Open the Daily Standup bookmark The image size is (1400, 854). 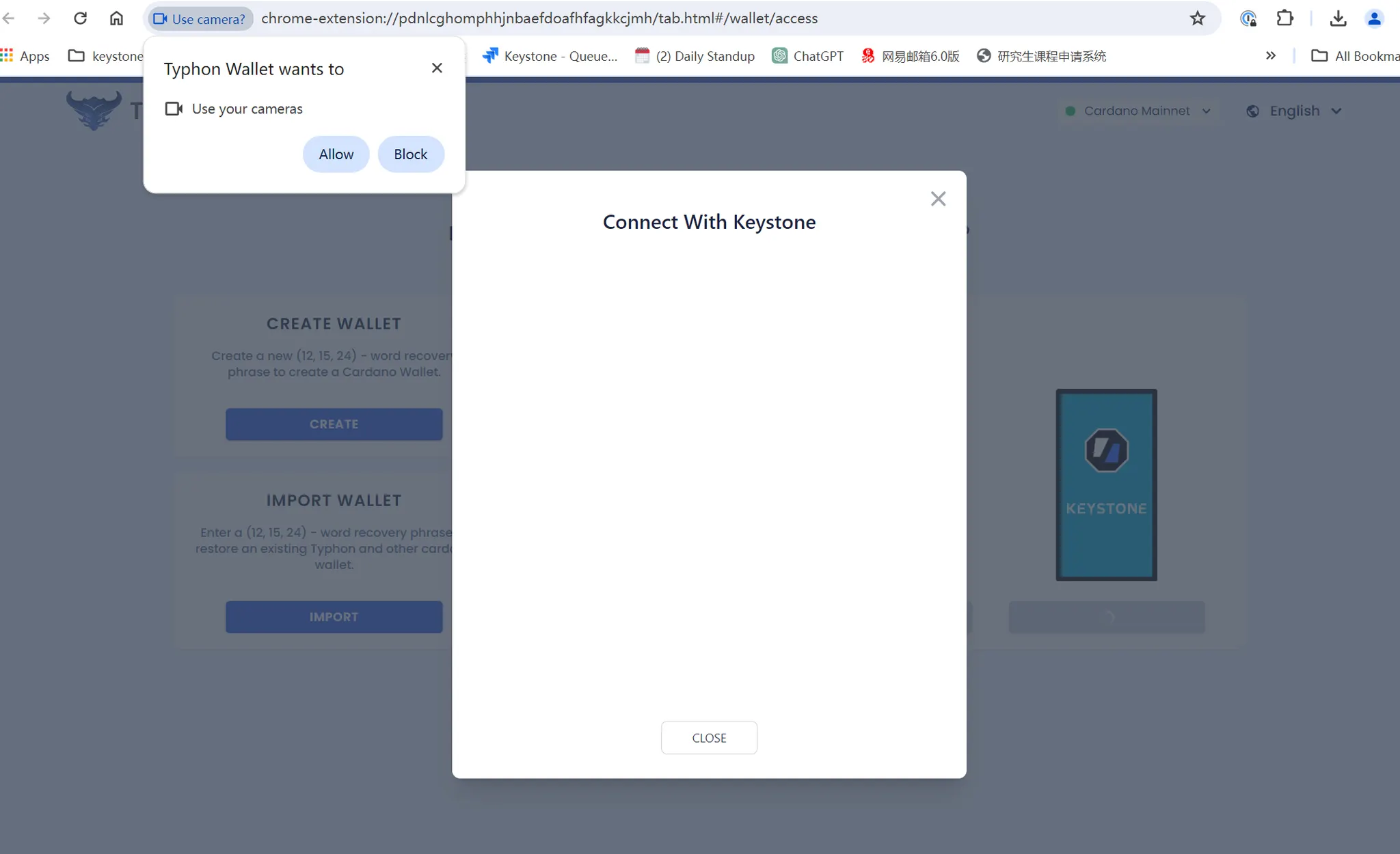[695, 56]
